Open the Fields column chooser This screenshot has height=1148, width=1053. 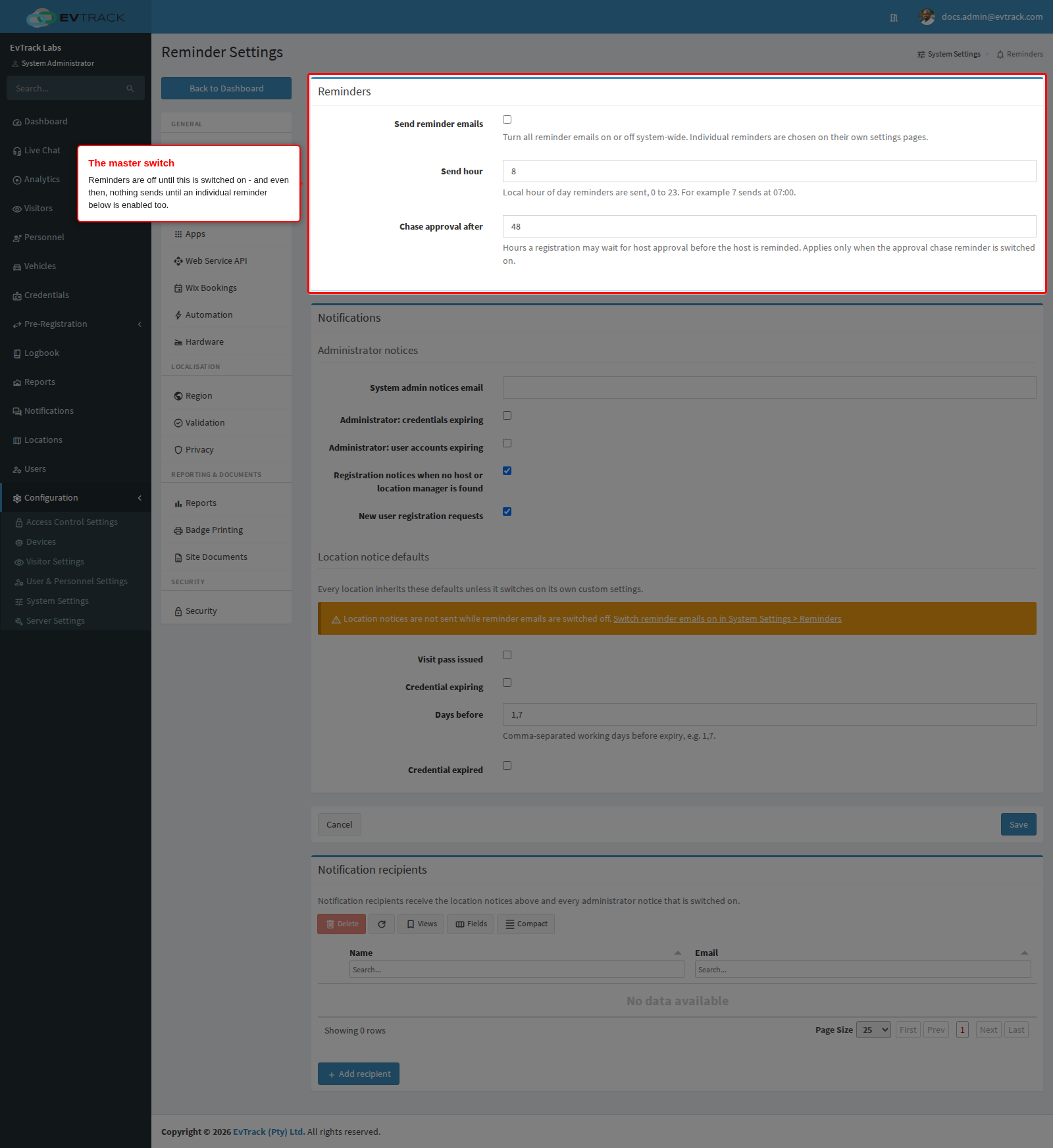click(x=471, y=924)
